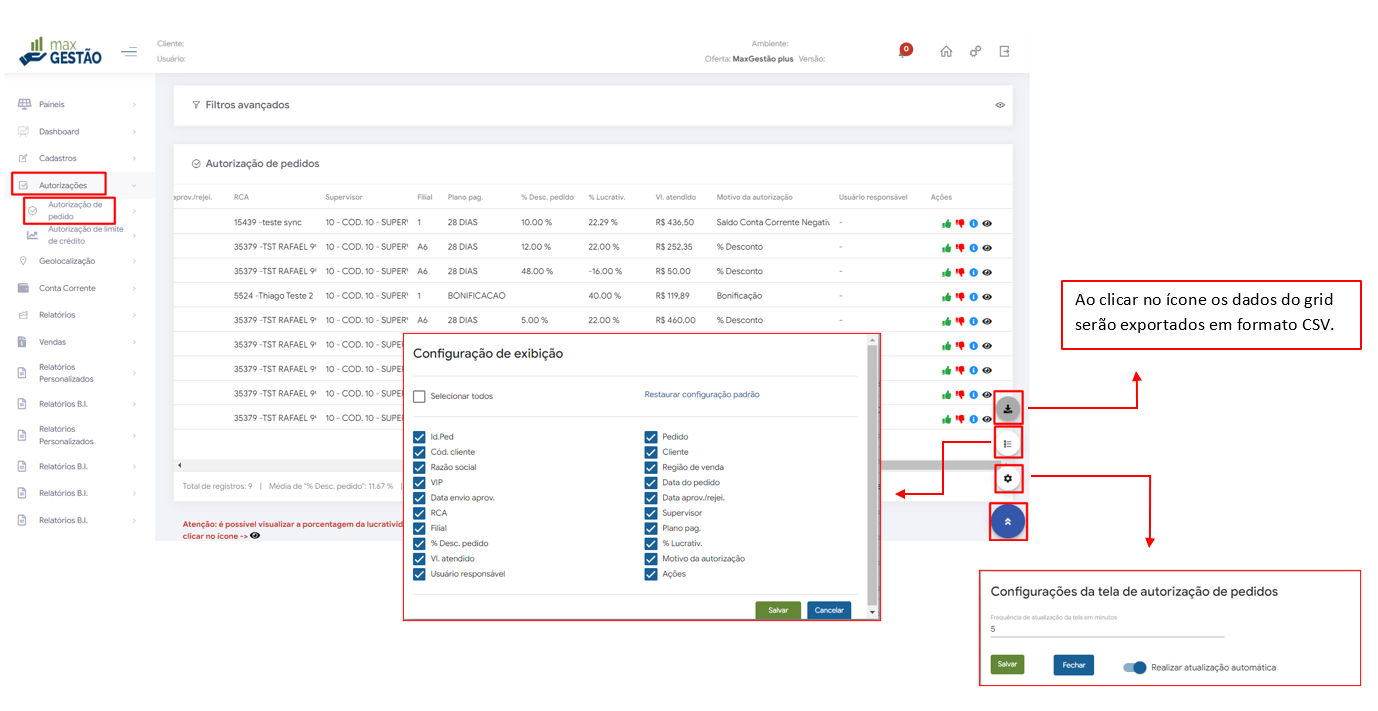Open Autorização de limite de crédito
This screenshot has width=1378, height=711.
click(x=85, y=235)
